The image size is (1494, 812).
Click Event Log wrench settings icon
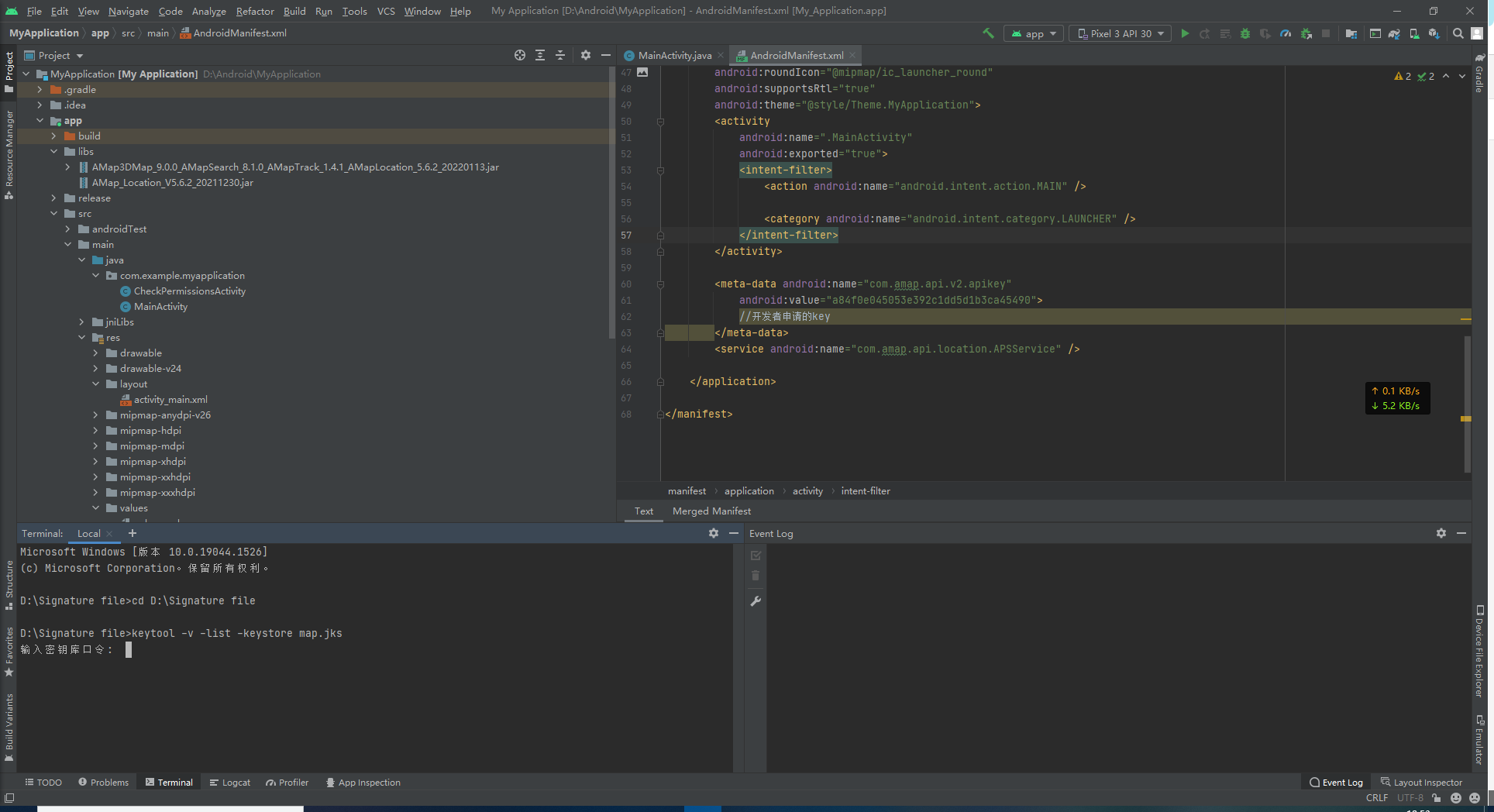tap(756, 601)
